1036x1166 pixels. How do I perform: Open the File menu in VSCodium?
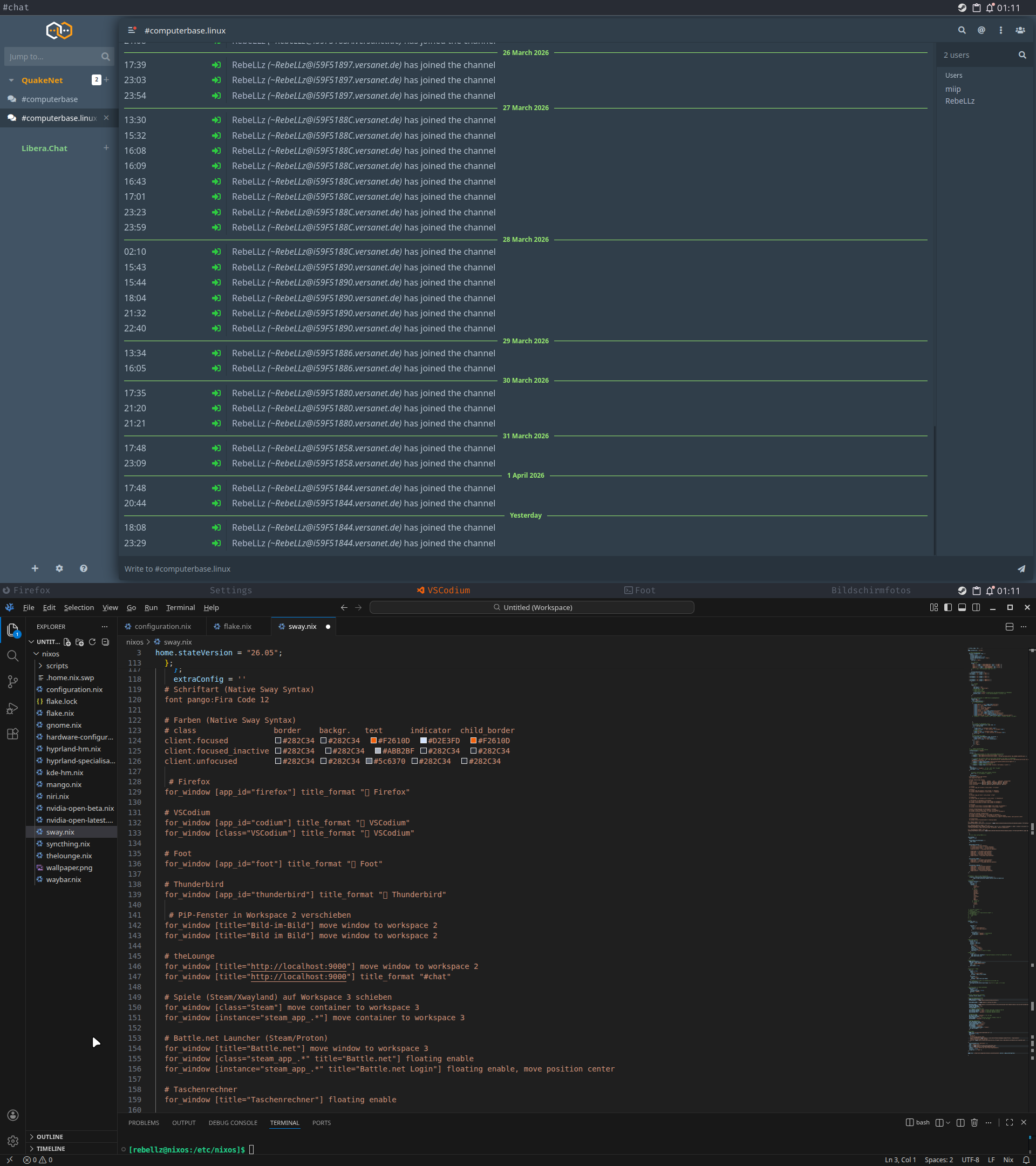(x=29, y=607)
